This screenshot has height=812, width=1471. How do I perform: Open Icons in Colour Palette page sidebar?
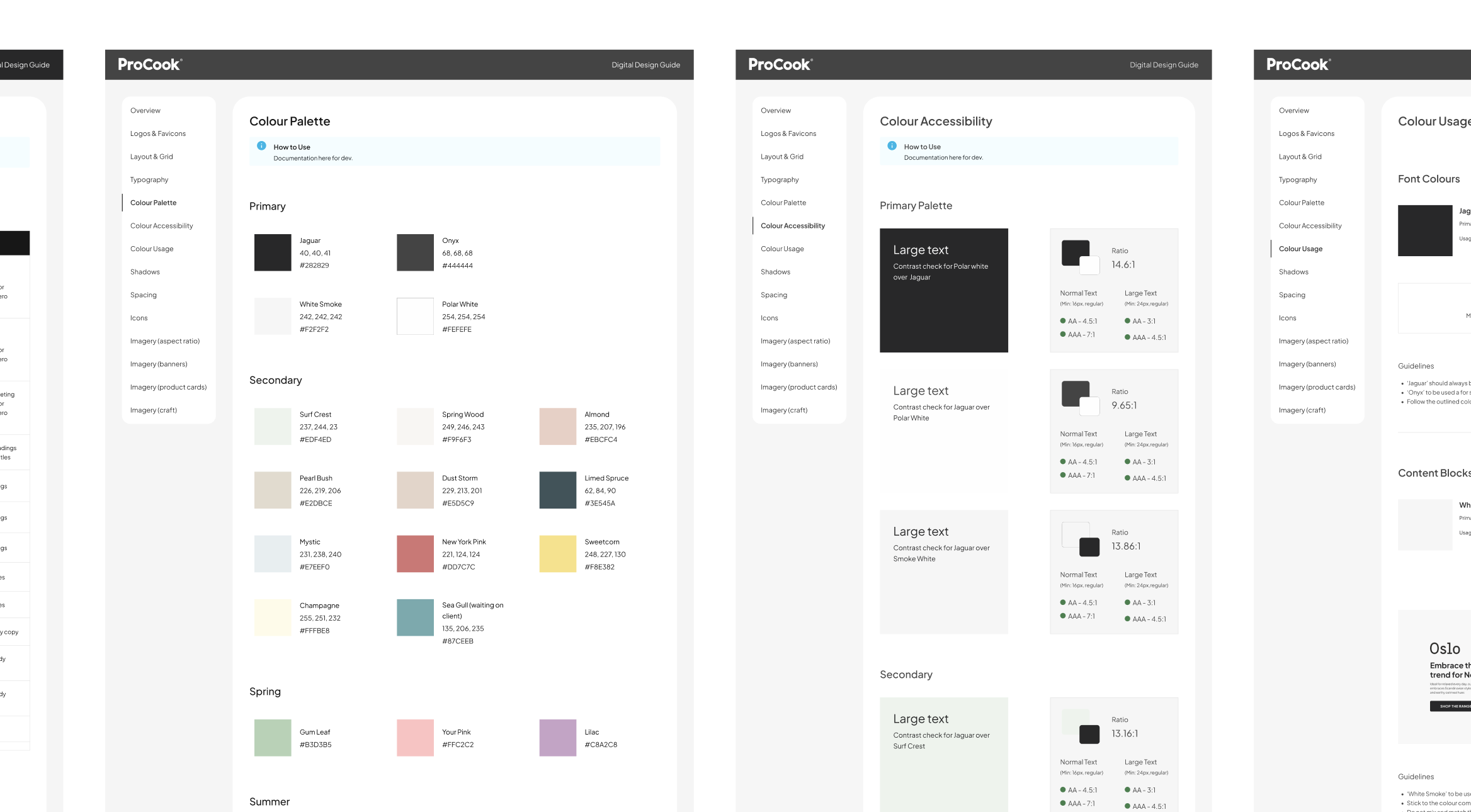[139, 319]
